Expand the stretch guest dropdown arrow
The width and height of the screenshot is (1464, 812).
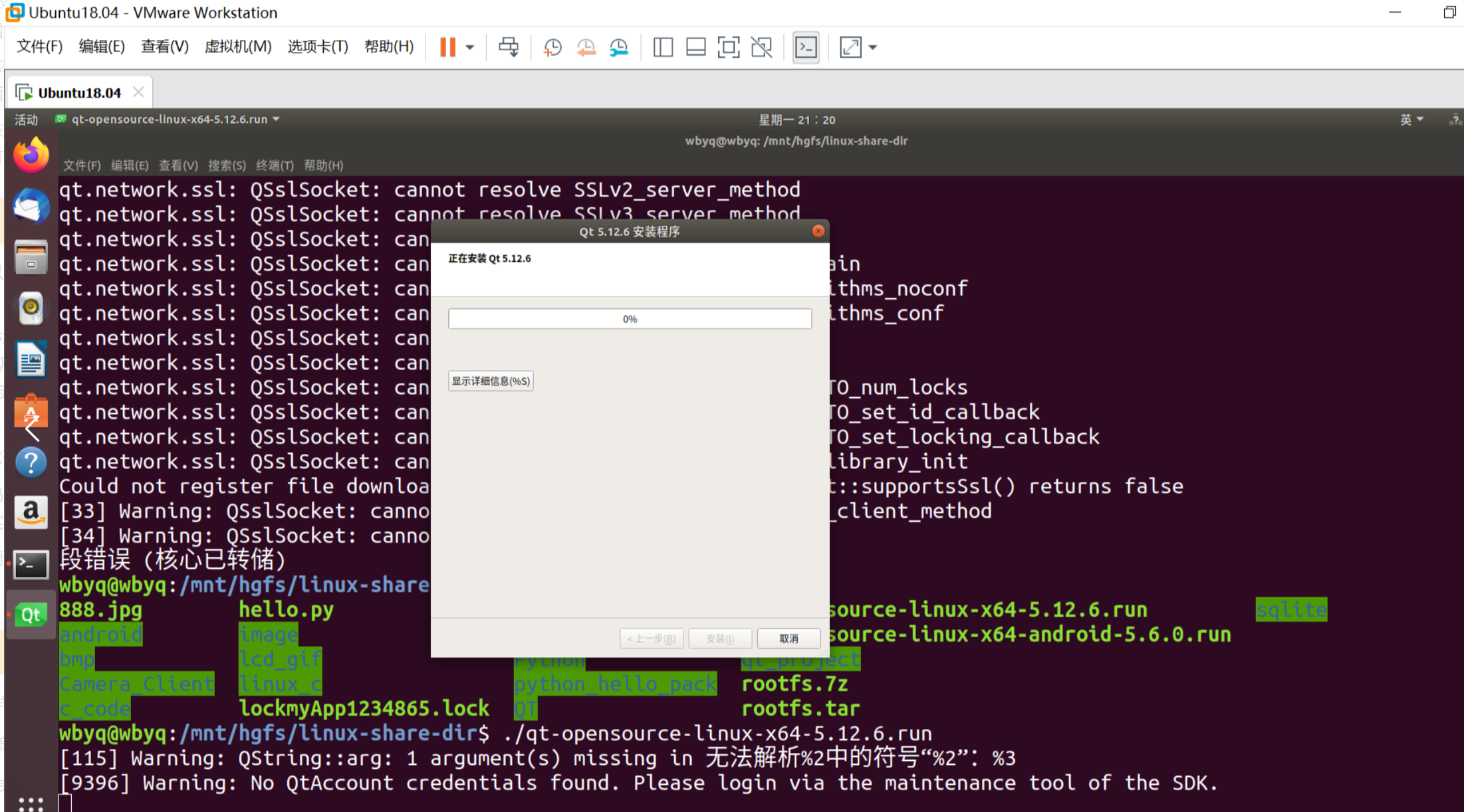(873, 47)
